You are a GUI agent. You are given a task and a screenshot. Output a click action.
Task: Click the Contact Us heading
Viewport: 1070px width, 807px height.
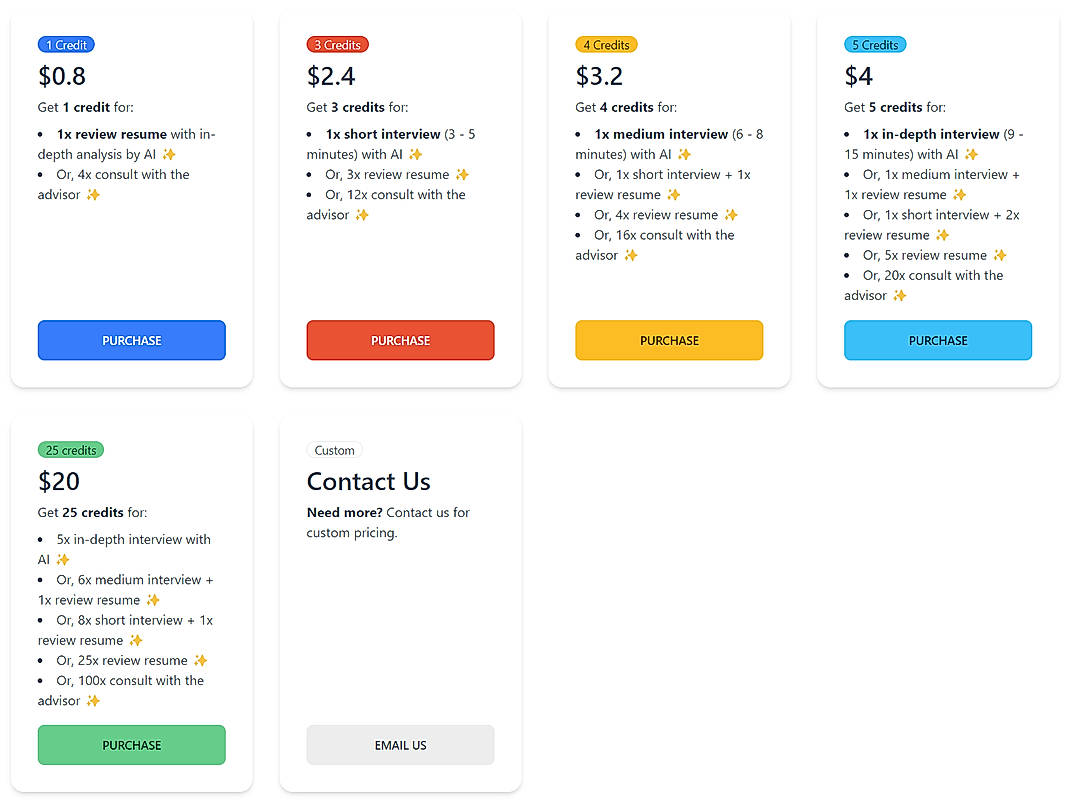[x=368, y=481]
